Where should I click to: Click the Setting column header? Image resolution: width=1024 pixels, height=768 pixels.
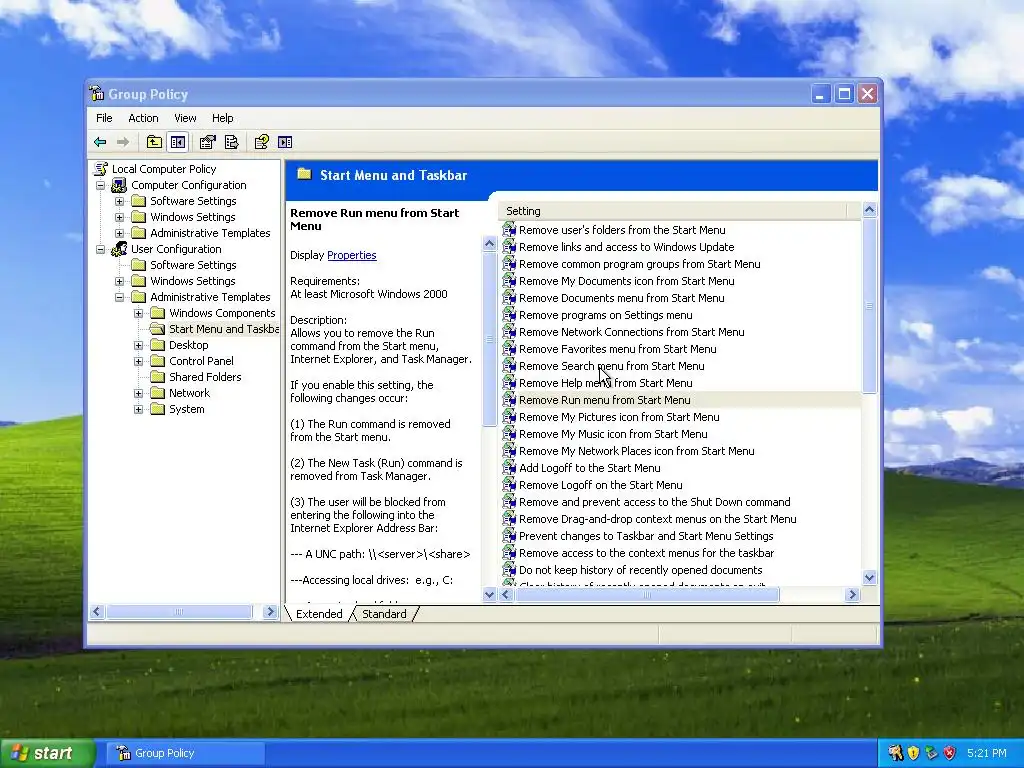tap(673, 211)
